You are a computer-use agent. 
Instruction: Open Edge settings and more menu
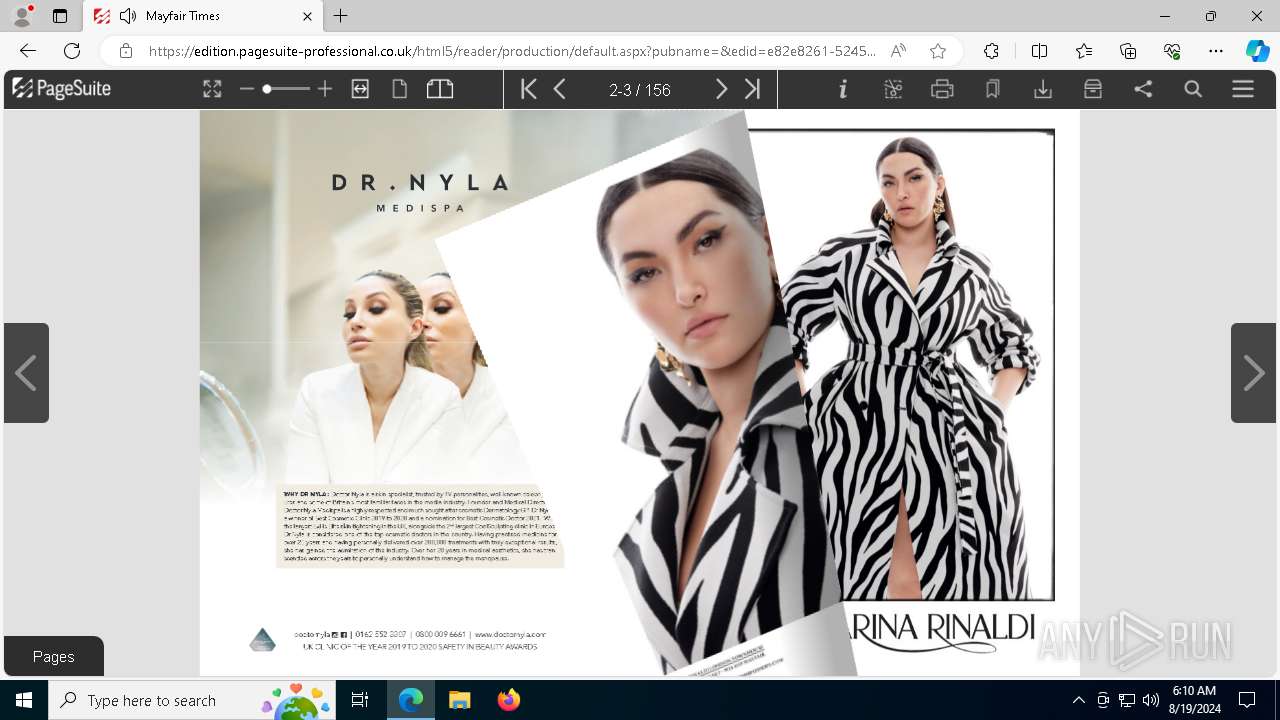tap(1216, 51)
